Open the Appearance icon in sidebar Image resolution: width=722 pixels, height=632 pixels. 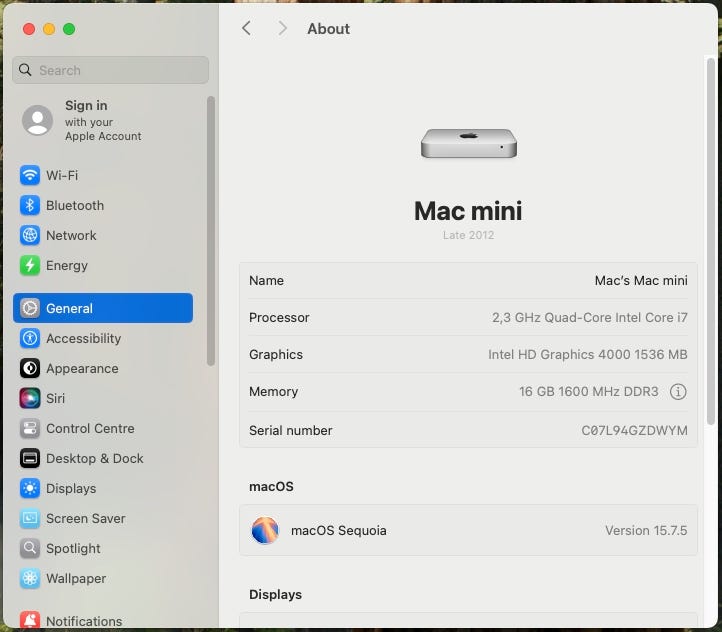point(30,368)
